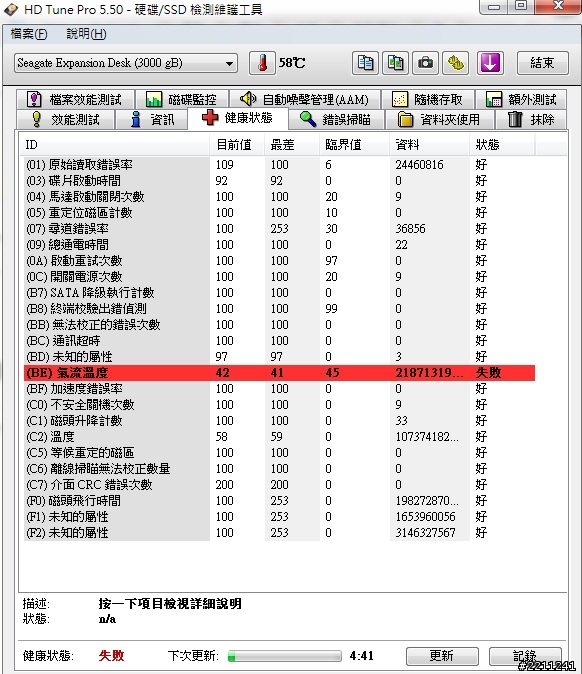Click the 最差 column header
This screenshot has width=582, height=674.
tap(292, 145)
